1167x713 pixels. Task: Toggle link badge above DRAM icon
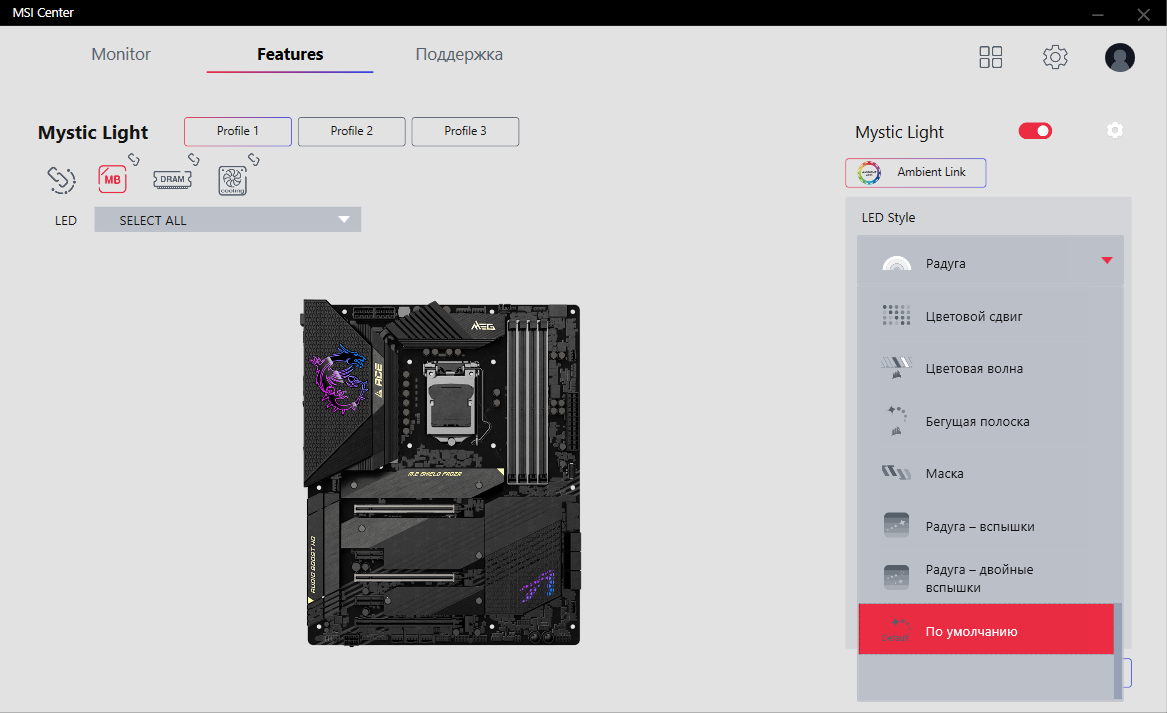[x=194, y=159]
